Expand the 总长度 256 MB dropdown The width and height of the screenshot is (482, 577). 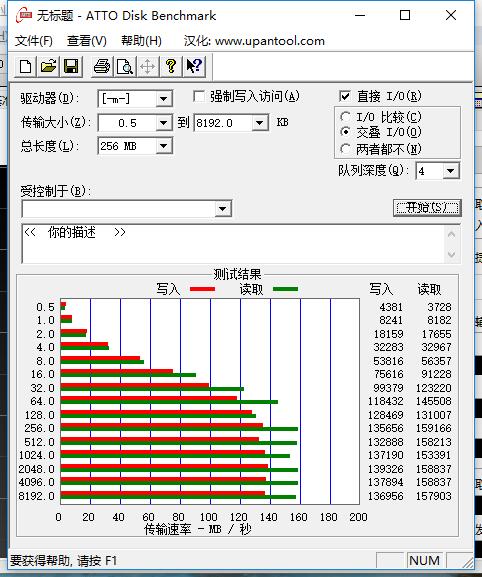pyautogui.click(x=163, y=146)
